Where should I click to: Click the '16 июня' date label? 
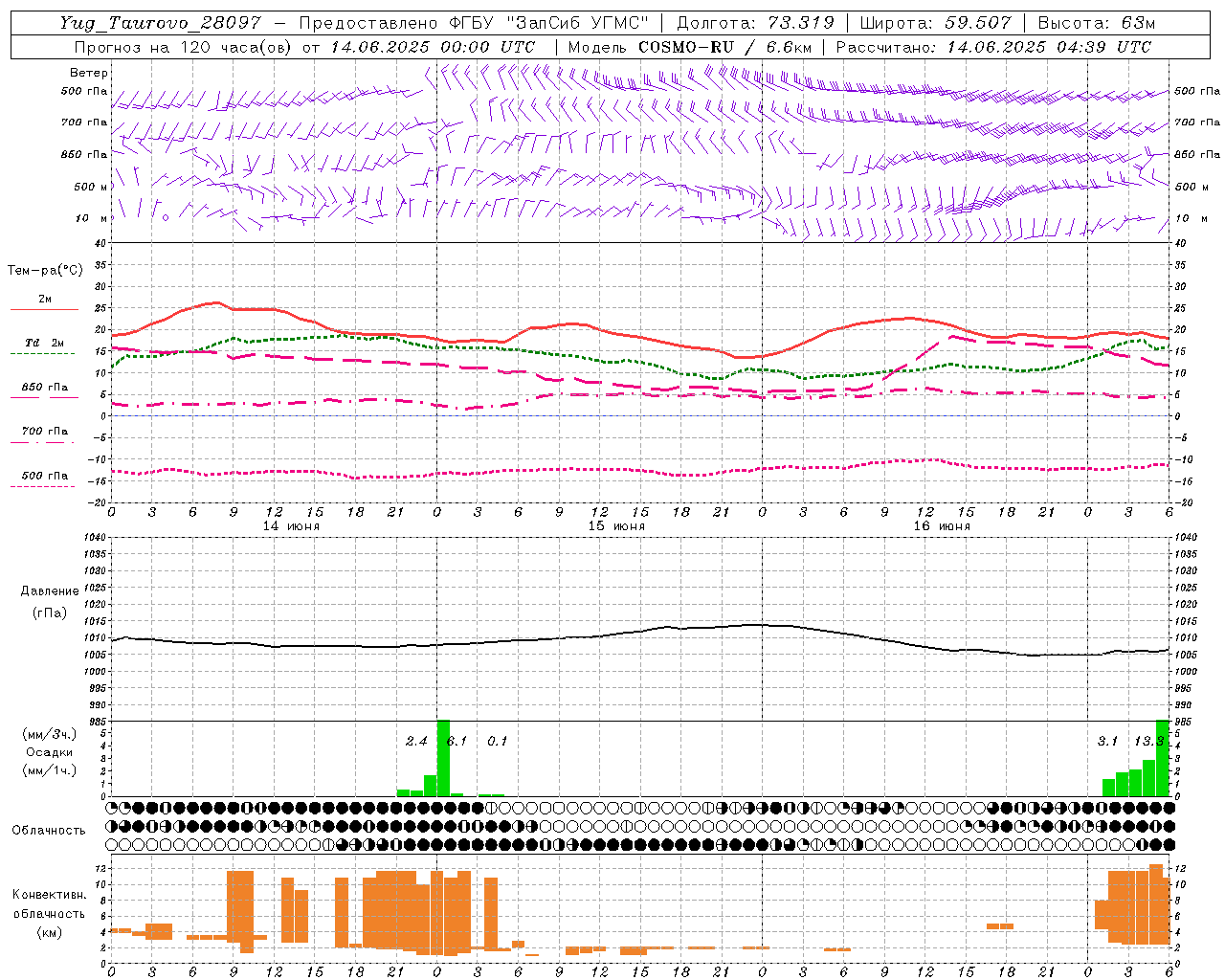tap(942, 526)
